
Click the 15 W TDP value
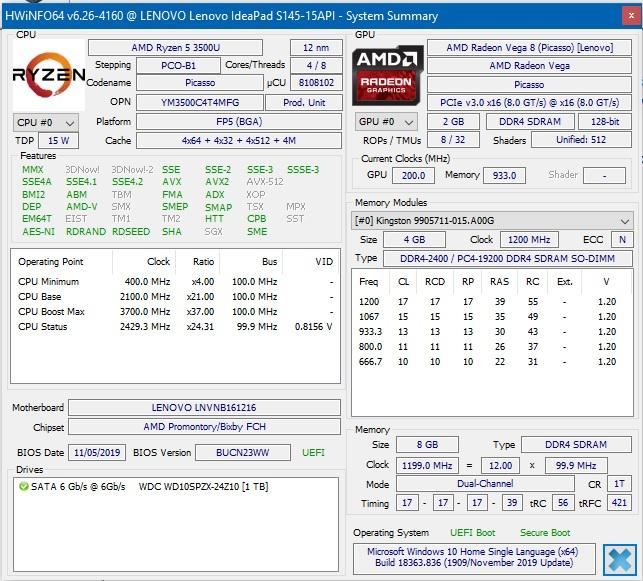pyautogui.click(x=58, y=141)
